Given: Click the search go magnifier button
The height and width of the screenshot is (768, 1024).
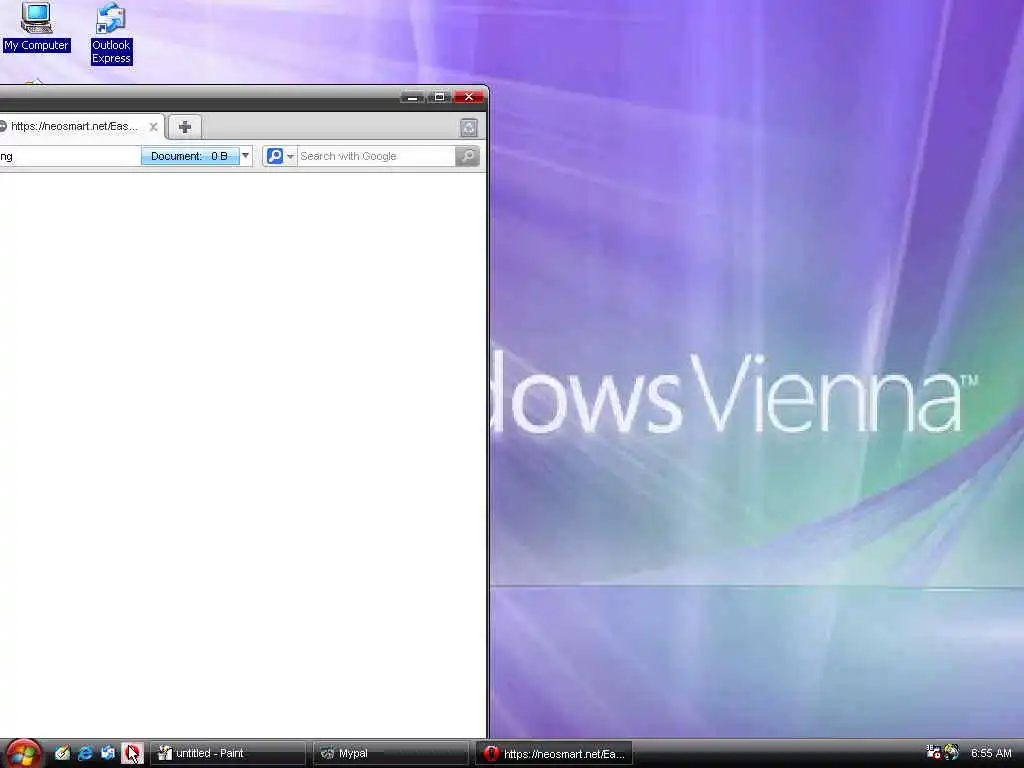Looking at the screenshot, I should [x=468, y=156].
